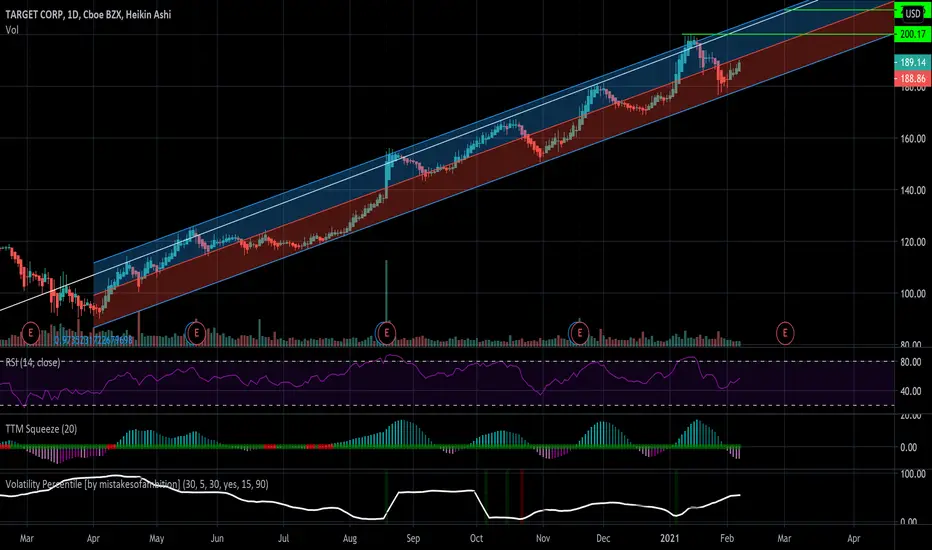Screen dimensions: 932x550
Task: Click the Aug label on time axis
Action: pos(350,538)
